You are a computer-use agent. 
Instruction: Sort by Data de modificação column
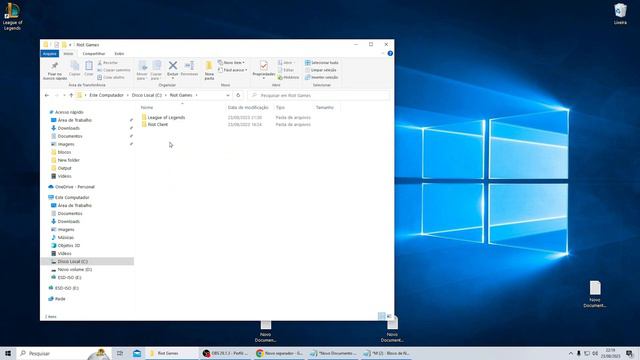point(248,108)
